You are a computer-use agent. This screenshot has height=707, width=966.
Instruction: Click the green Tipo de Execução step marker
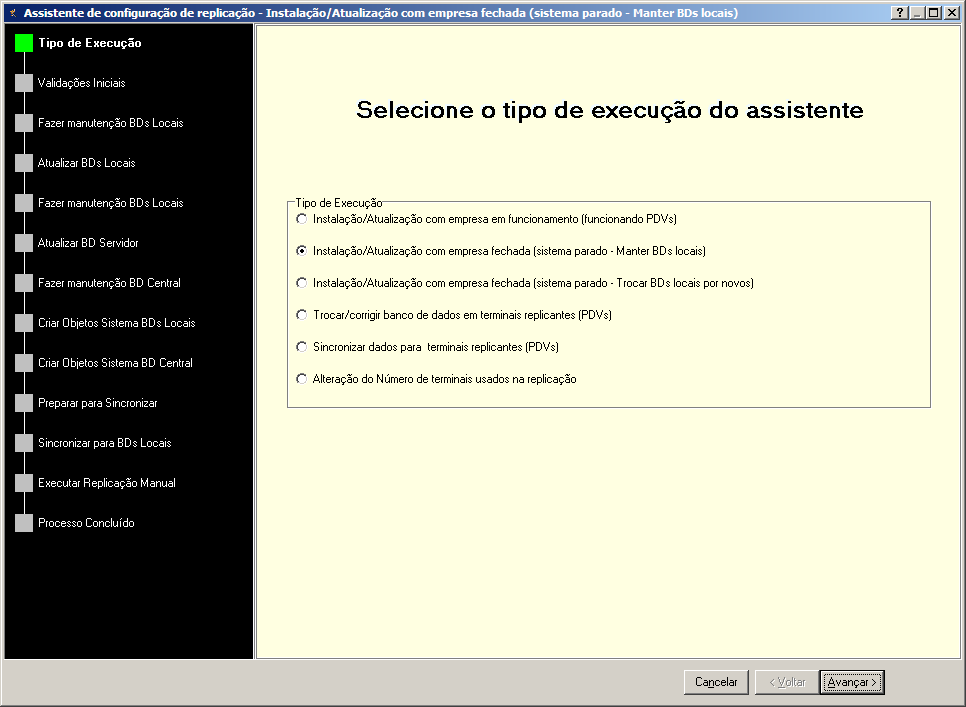point(24,43)
